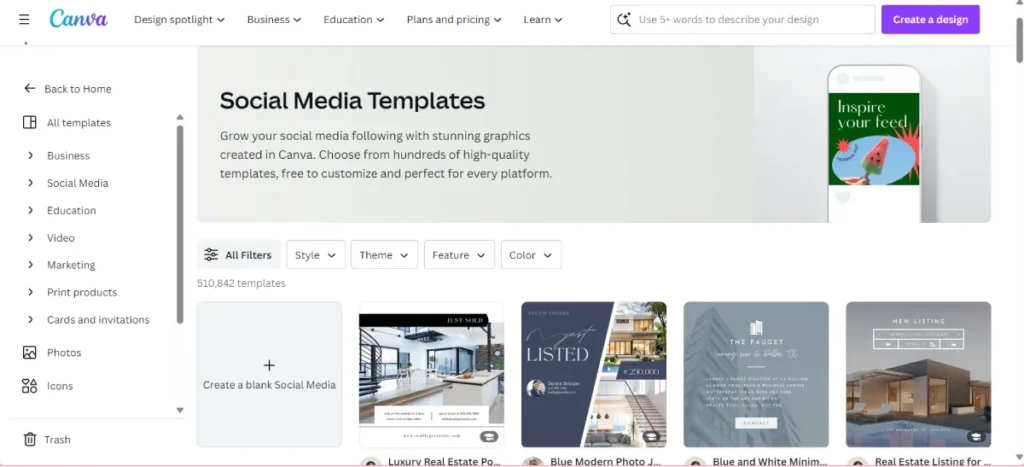Open Photos in sidebar
This screenshot has width=1024, height=467.
pyautogui.click(x=64, y=353)
